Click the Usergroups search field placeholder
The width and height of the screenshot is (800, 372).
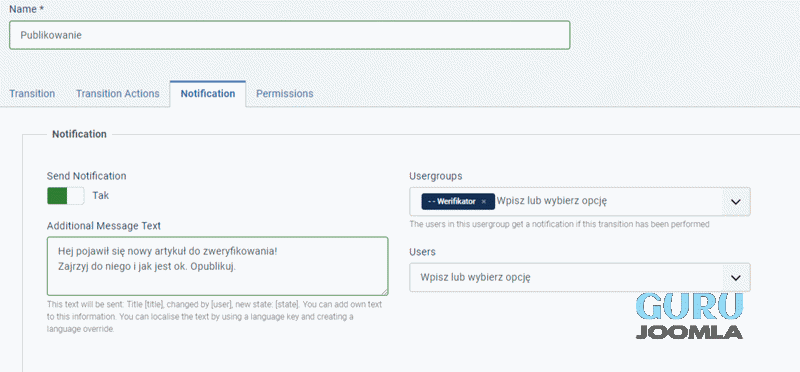pyautogui.click(x=552, y=201)
